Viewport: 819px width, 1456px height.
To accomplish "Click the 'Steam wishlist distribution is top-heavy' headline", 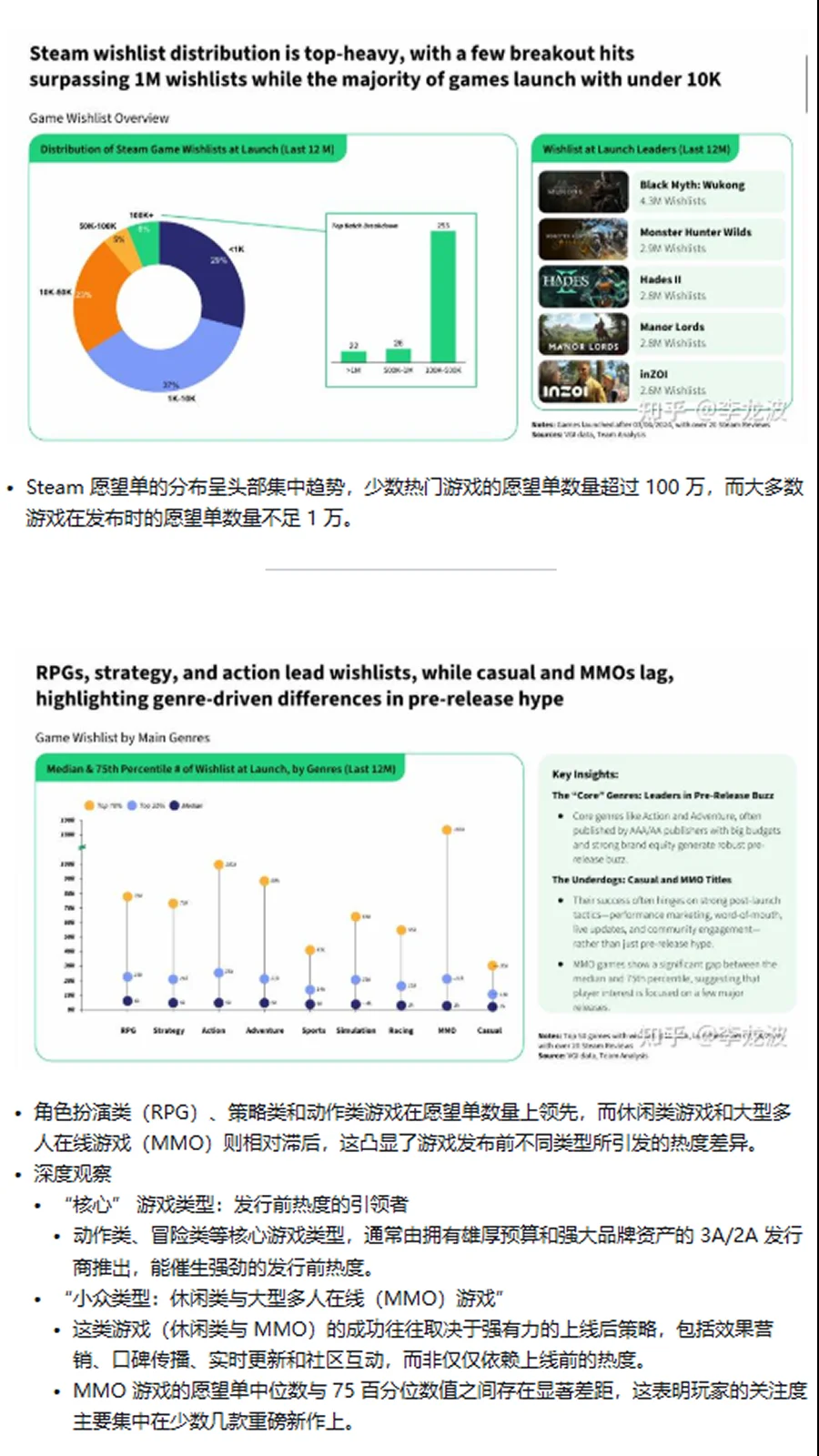I will tap(375, 66).
